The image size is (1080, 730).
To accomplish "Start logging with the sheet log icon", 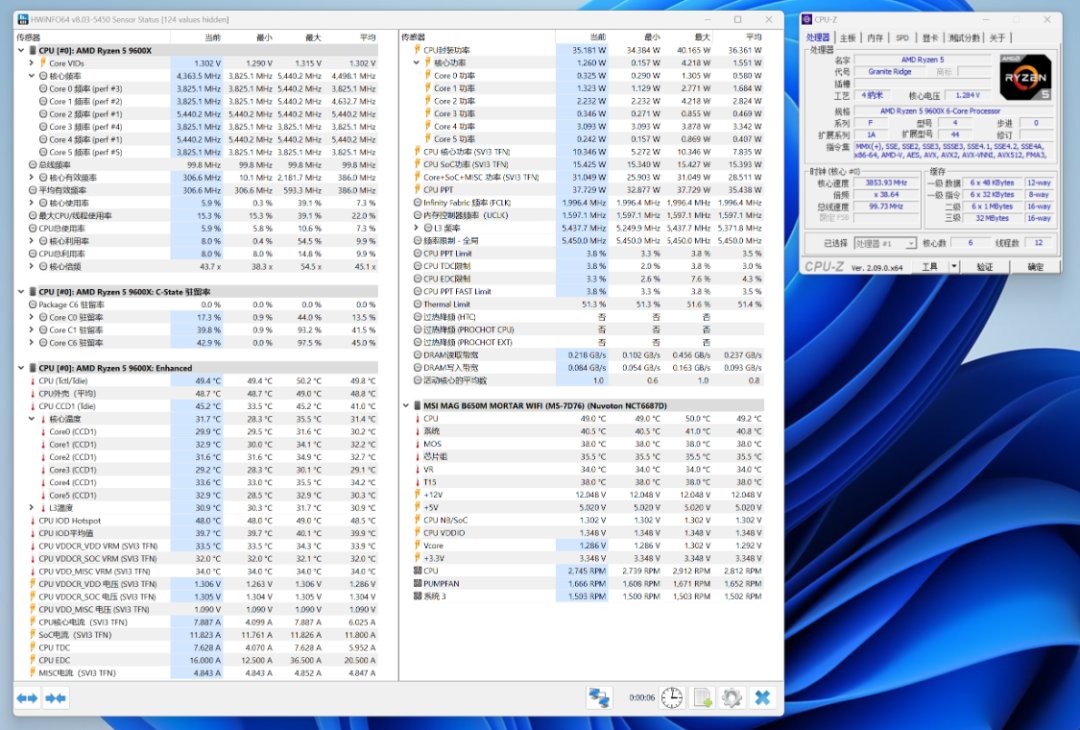I will pyautogui.click(x=702, y=697).
